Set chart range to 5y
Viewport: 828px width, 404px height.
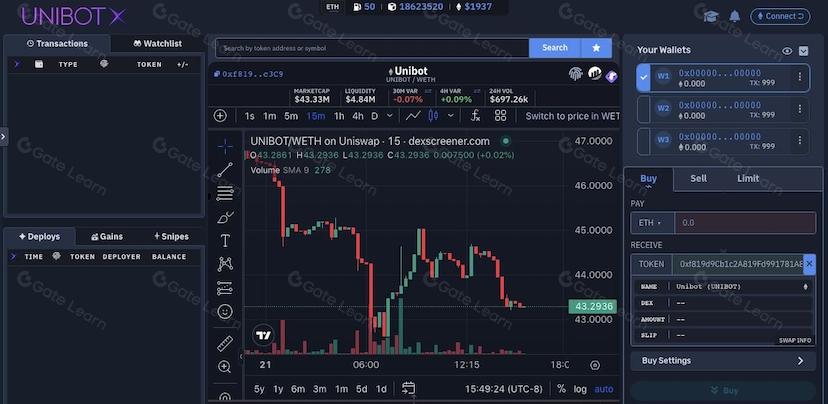pyautogui.click(x=259, y=389)
